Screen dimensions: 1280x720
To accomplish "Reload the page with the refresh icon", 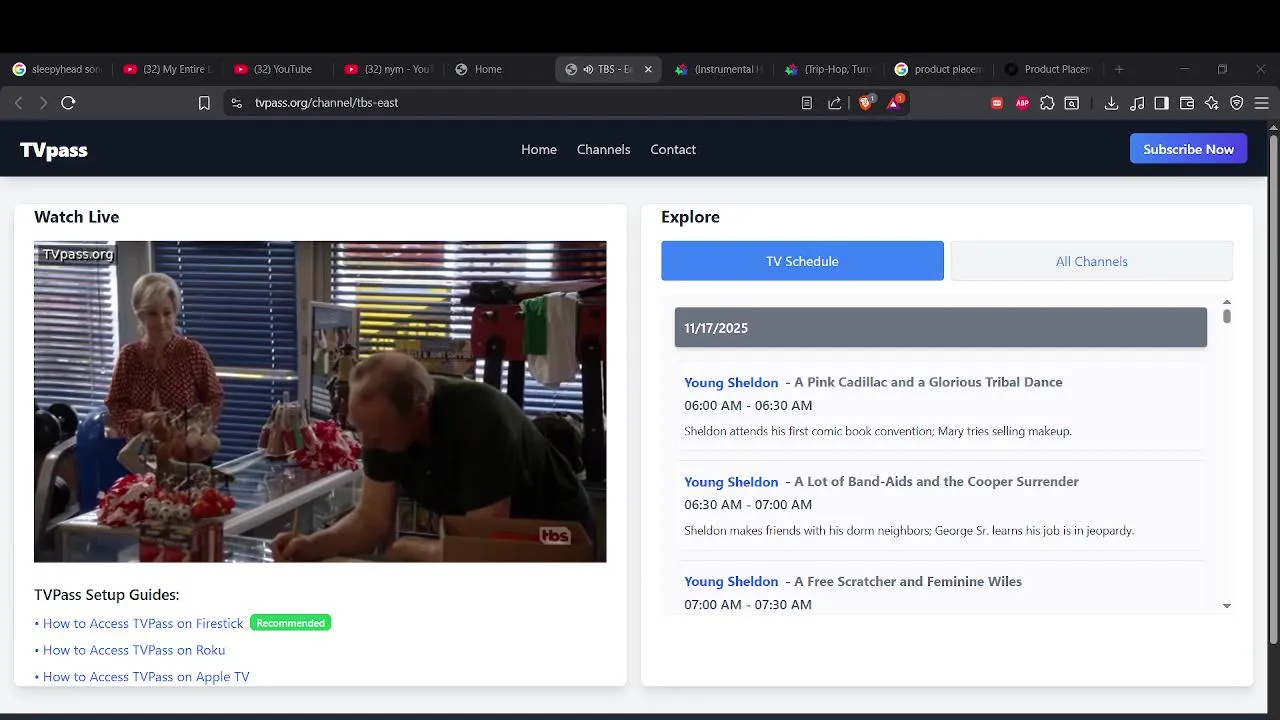I will (x=68, y=103).
